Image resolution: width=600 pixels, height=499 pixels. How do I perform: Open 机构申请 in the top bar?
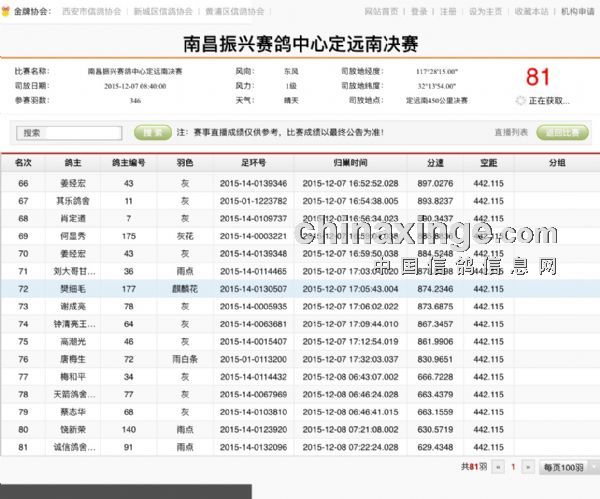tap(578, 11)
